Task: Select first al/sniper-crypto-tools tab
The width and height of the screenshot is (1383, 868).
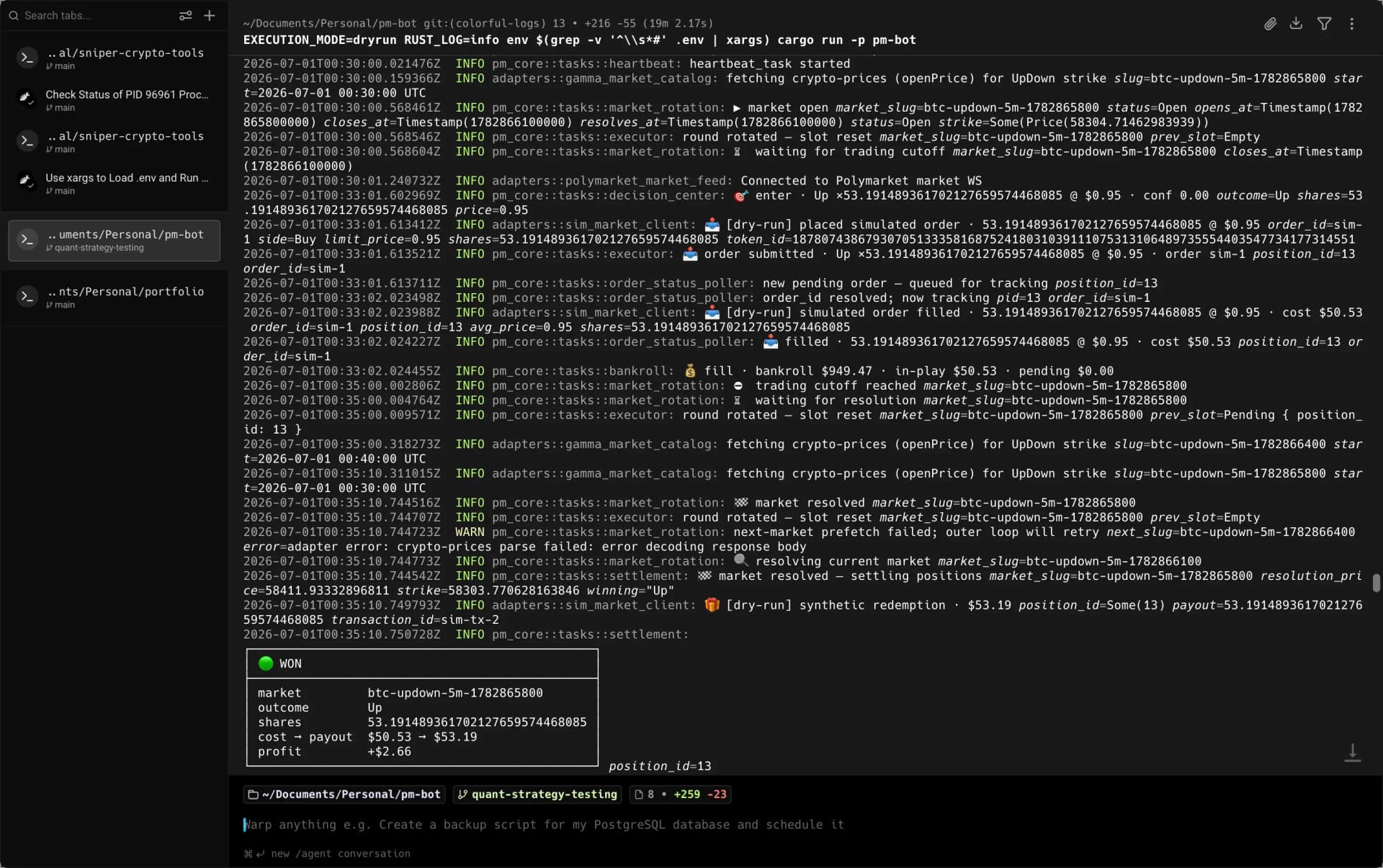Action: [114, 58]
